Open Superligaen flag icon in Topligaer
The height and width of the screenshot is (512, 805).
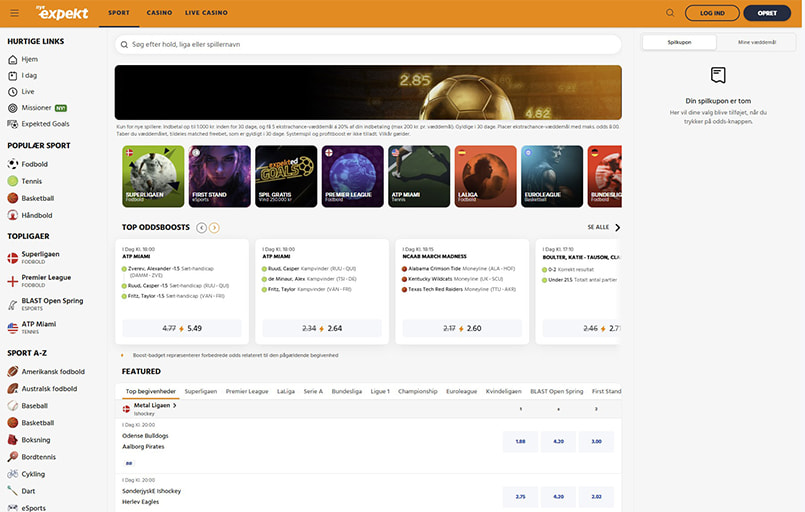pyautogui.click(x=13, y=258)
